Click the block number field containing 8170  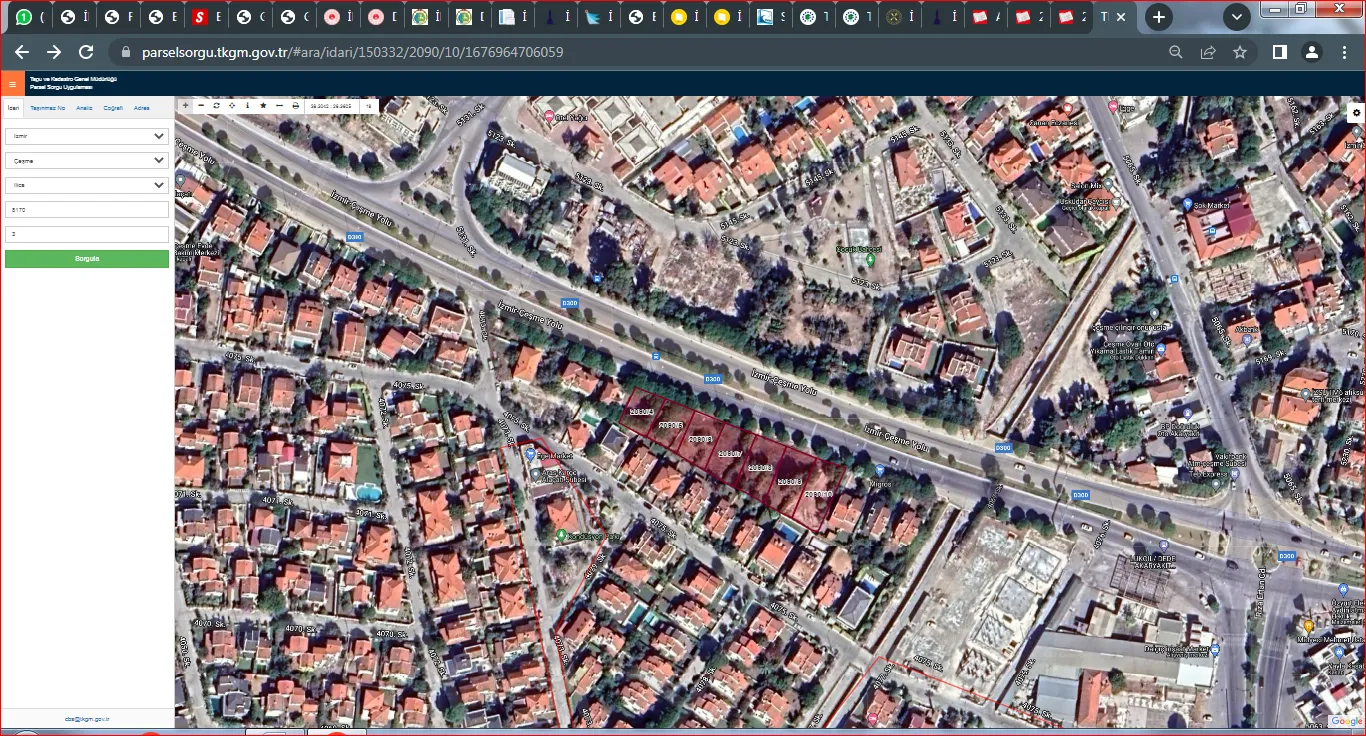(x=87, y=210)
